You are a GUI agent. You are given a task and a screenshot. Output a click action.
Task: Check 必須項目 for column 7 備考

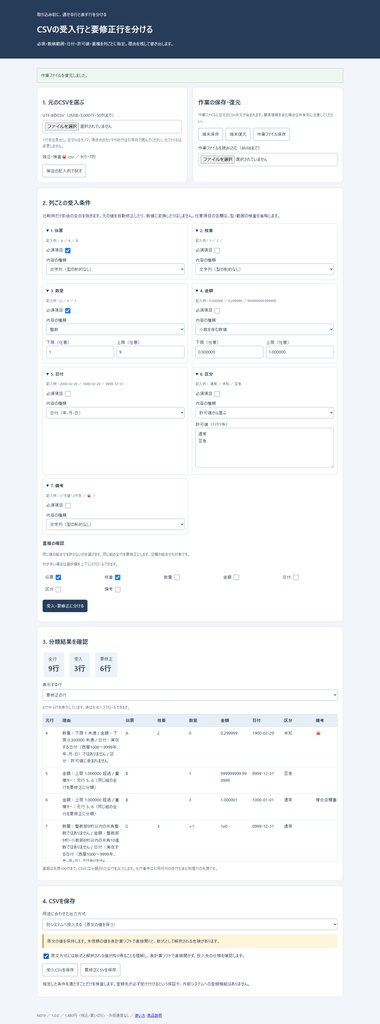(68, 505)
